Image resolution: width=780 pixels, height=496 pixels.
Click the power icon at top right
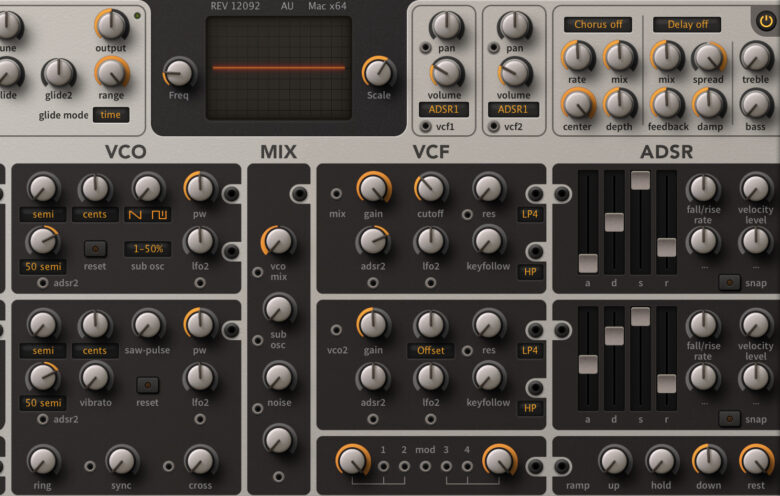coord(765,21)
